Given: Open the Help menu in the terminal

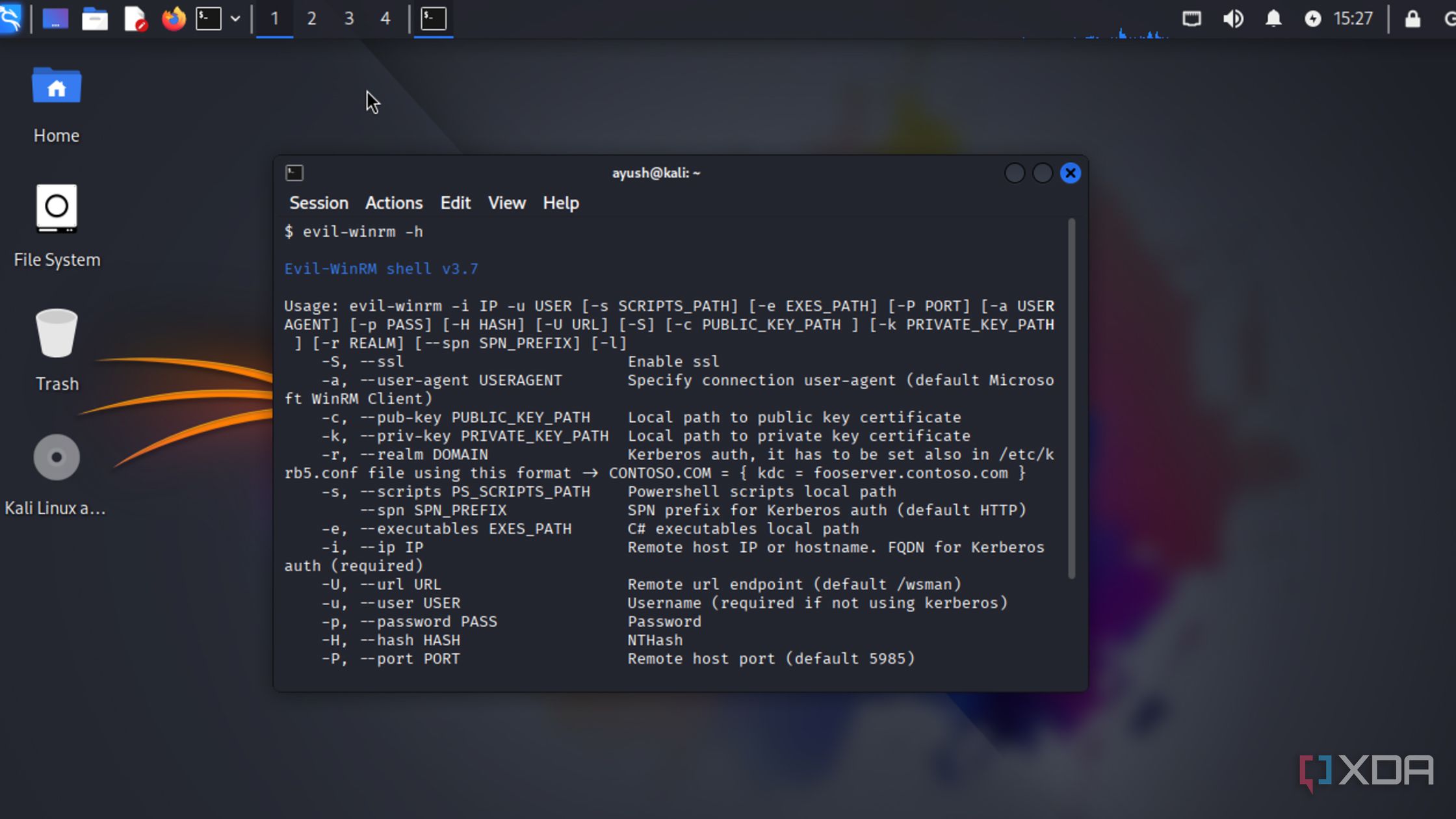Looking at the screenshot, I should [560, 203].
